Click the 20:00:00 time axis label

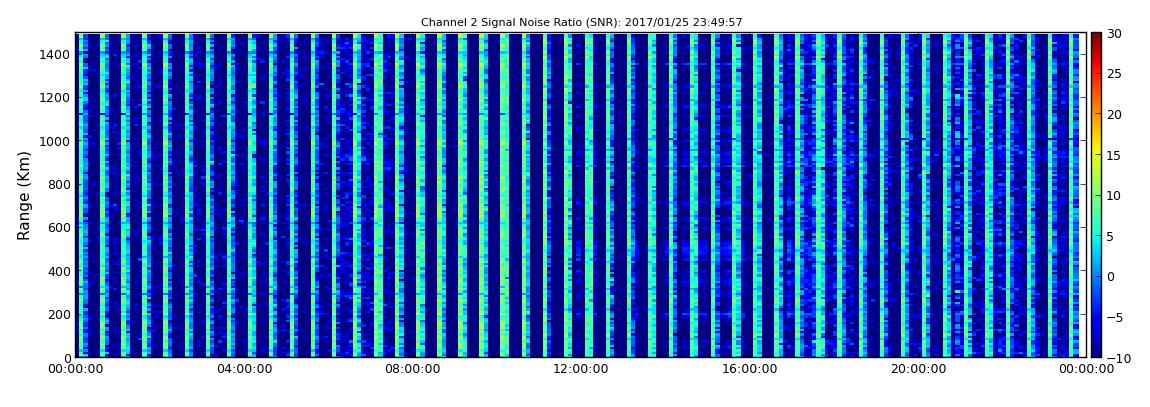click(x=917, y=369)
